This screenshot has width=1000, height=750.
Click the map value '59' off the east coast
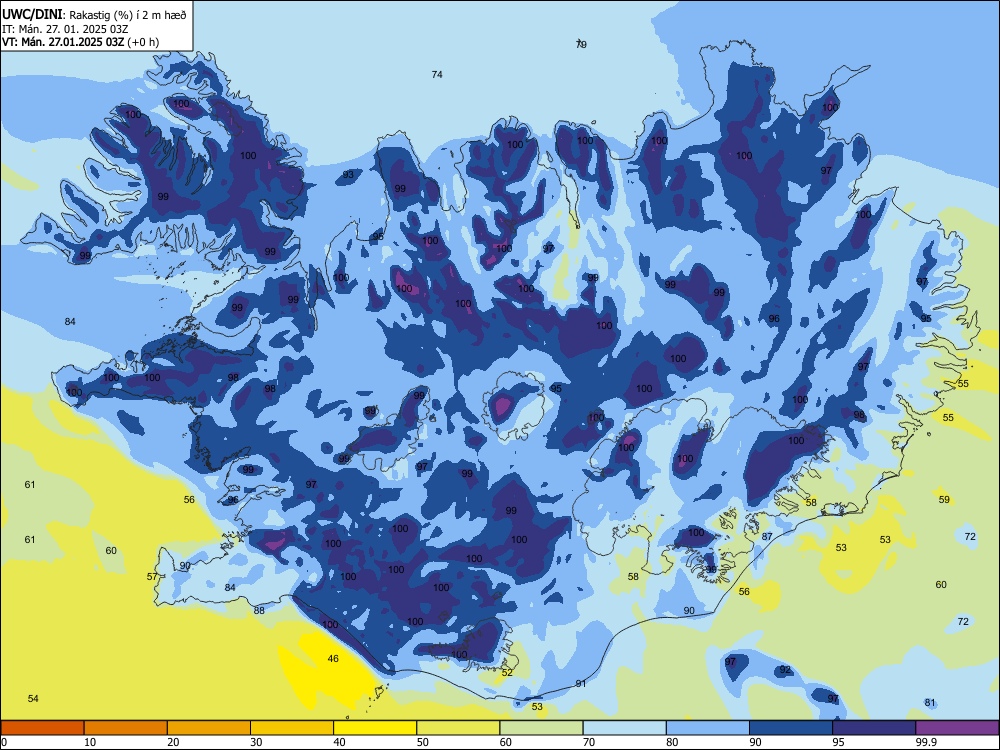click(944, 499)
